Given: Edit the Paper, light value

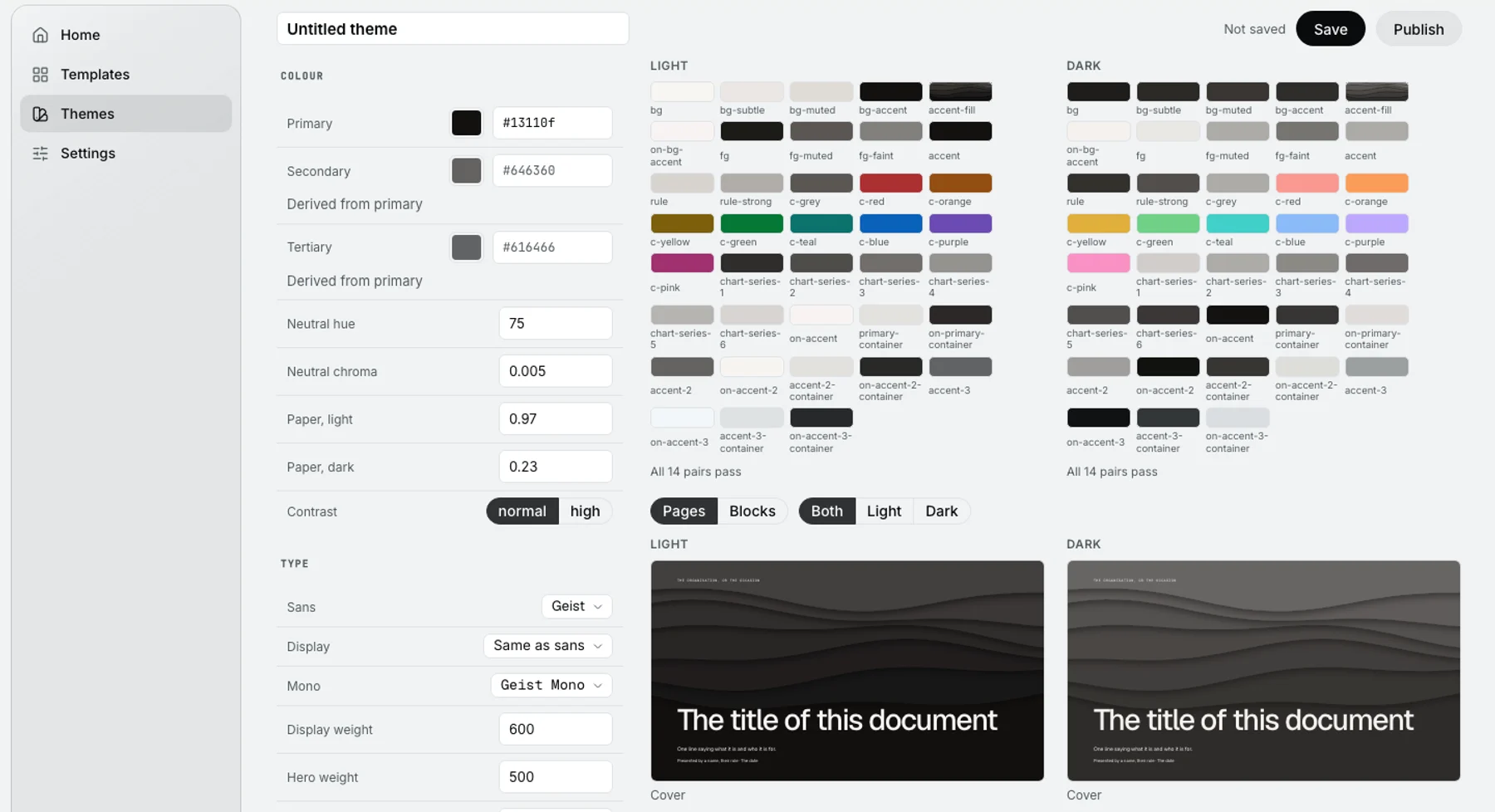Looking at the screenshot, I should point(556,419).
